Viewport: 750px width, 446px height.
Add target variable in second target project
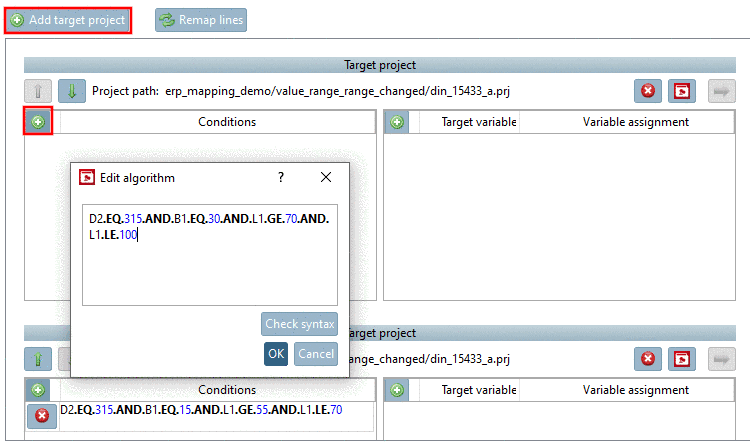pos(397,390)
